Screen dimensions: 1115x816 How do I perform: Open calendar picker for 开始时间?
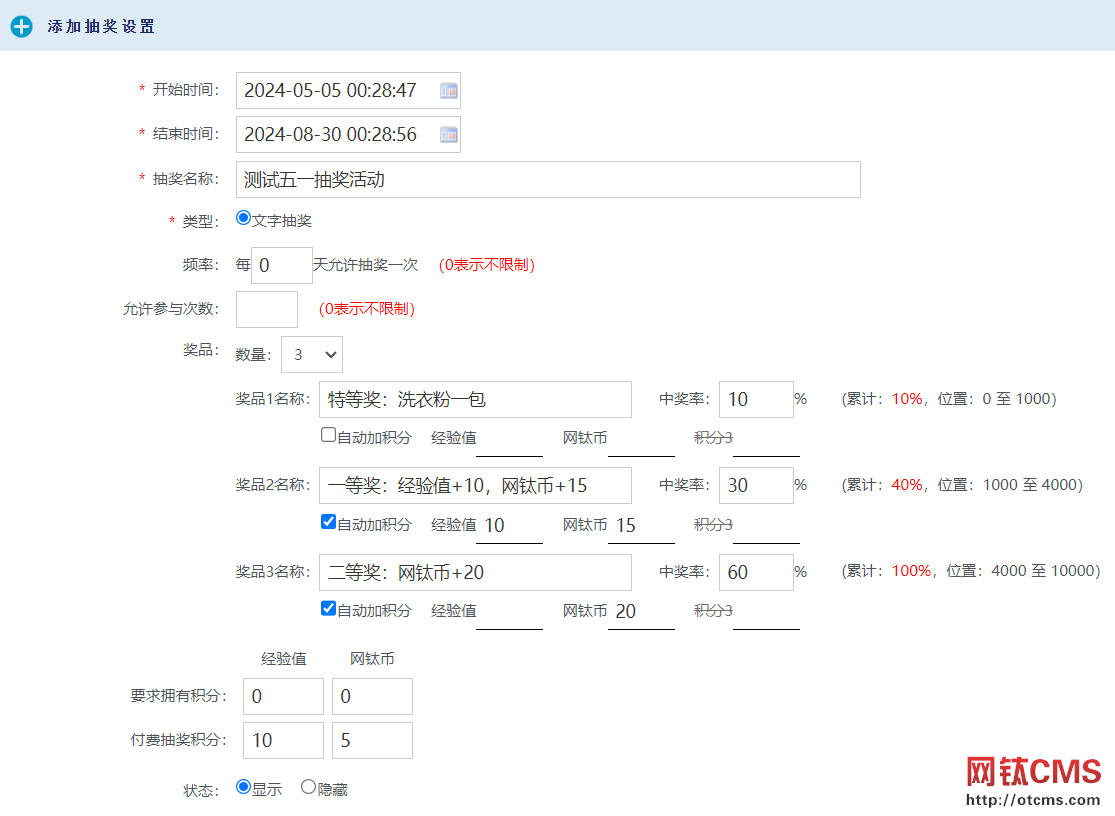(x=449, y=91)
